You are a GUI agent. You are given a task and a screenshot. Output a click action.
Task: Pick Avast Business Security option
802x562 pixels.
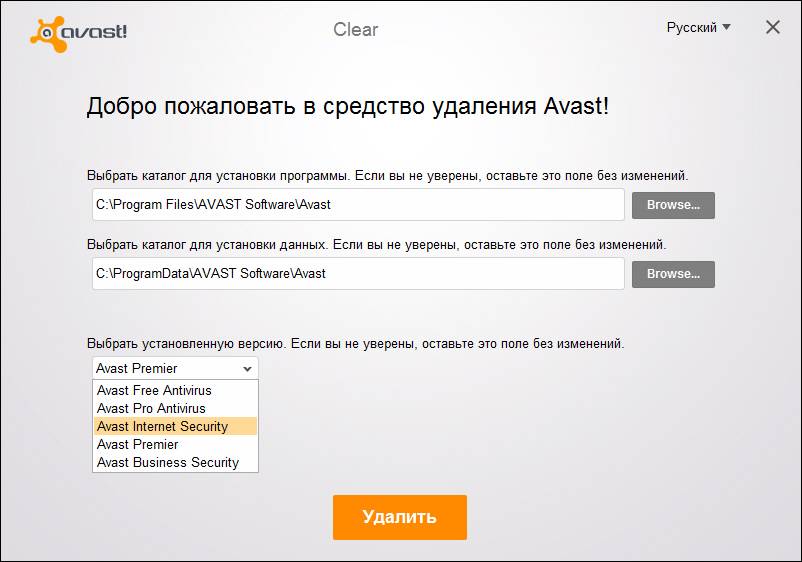point(175,462)
